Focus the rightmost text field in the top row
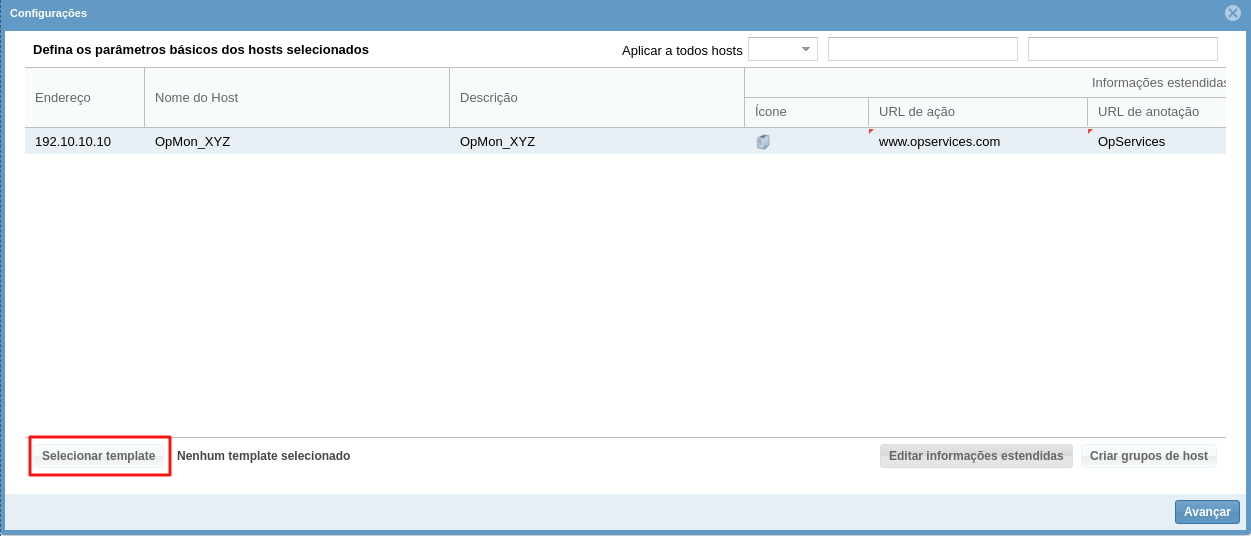 tap(1122, 49)
